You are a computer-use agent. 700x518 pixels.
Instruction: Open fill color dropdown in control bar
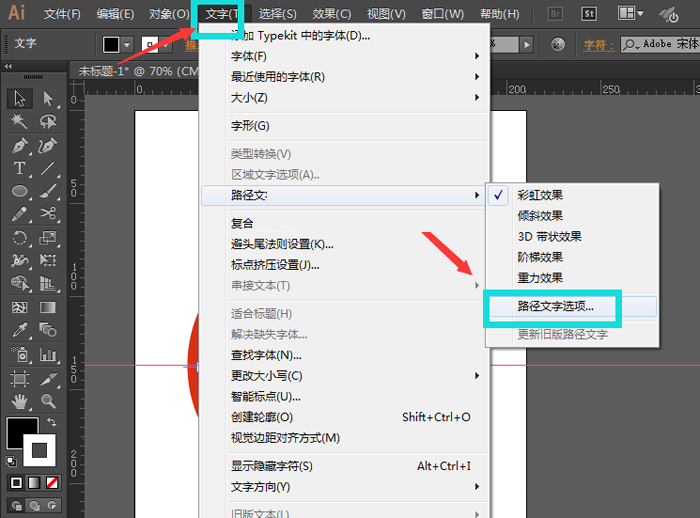127,45
